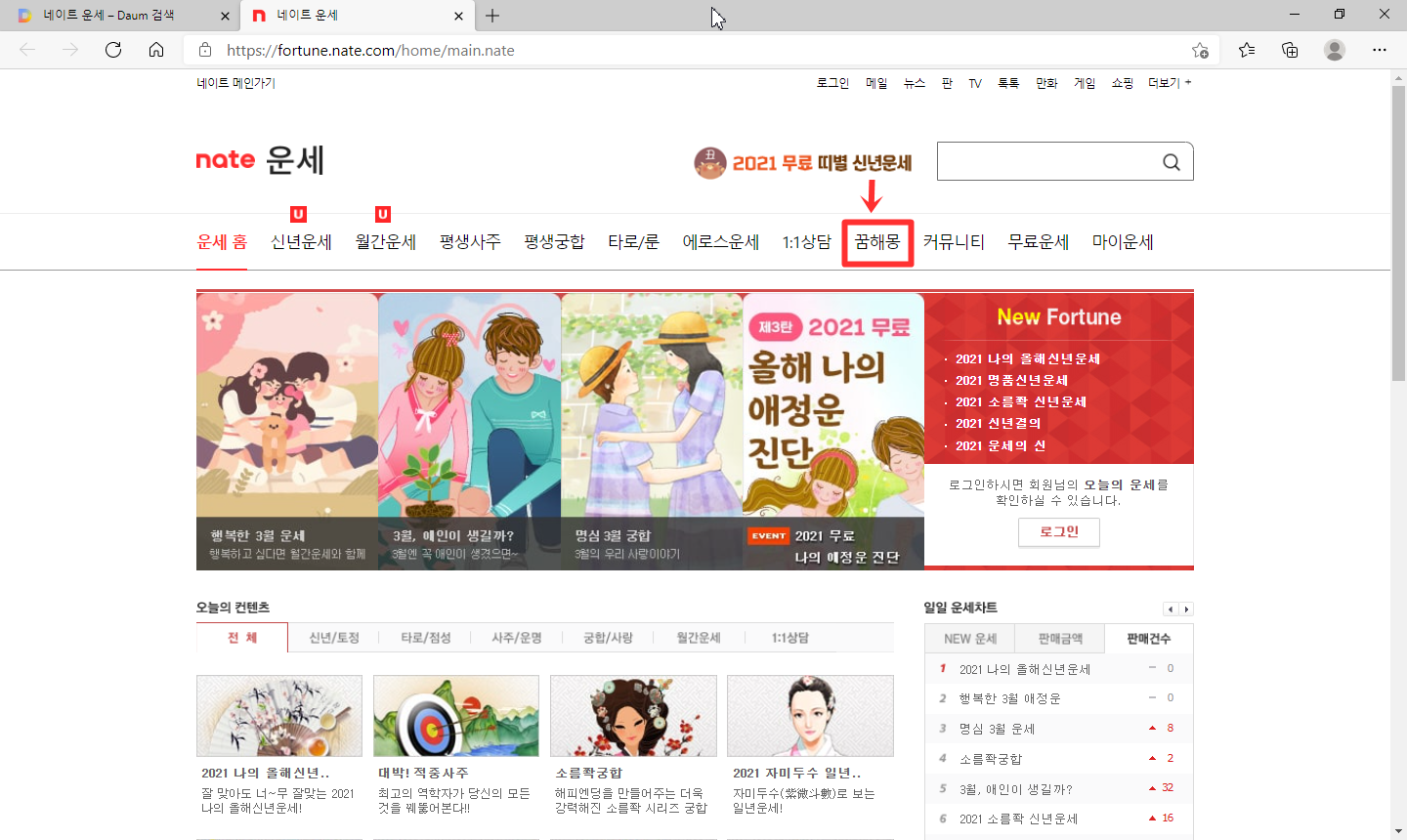
Task: Open 2021 나의 올해신년운세 in New Fortune
Action: tap(1028, 358)
